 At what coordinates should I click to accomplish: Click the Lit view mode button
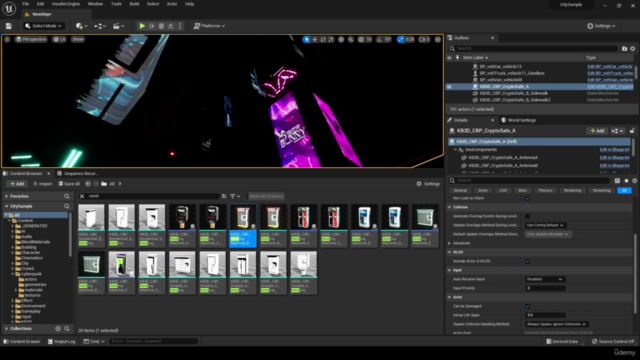click(x=60, y=40)
